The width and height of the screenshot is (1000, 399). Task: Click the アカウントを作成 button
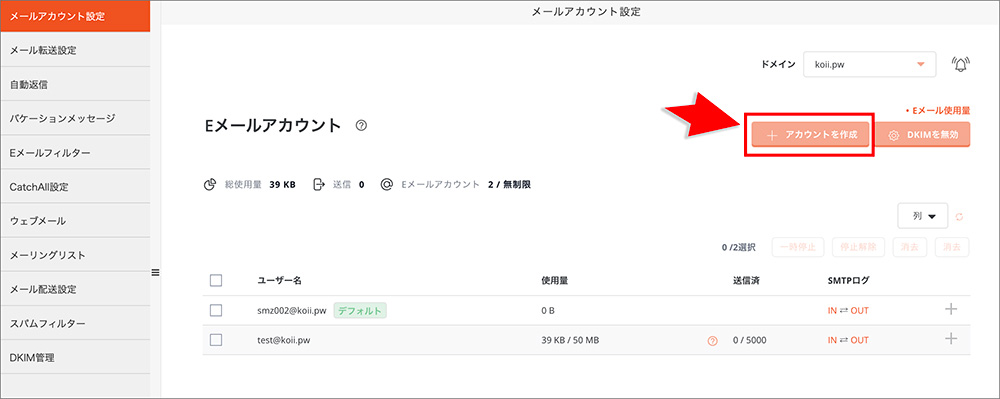[x=810, y=135]
